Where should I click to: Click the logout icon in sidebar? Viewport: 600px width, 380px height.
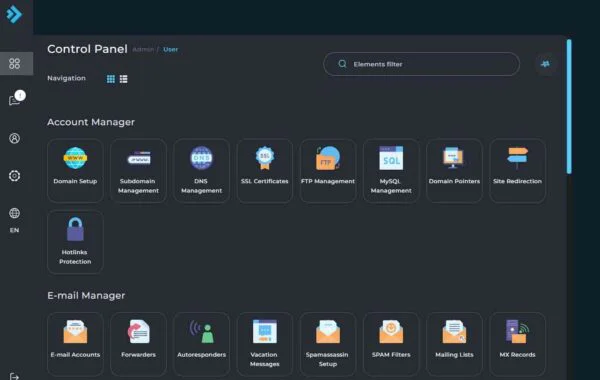[x=14, y=377]
